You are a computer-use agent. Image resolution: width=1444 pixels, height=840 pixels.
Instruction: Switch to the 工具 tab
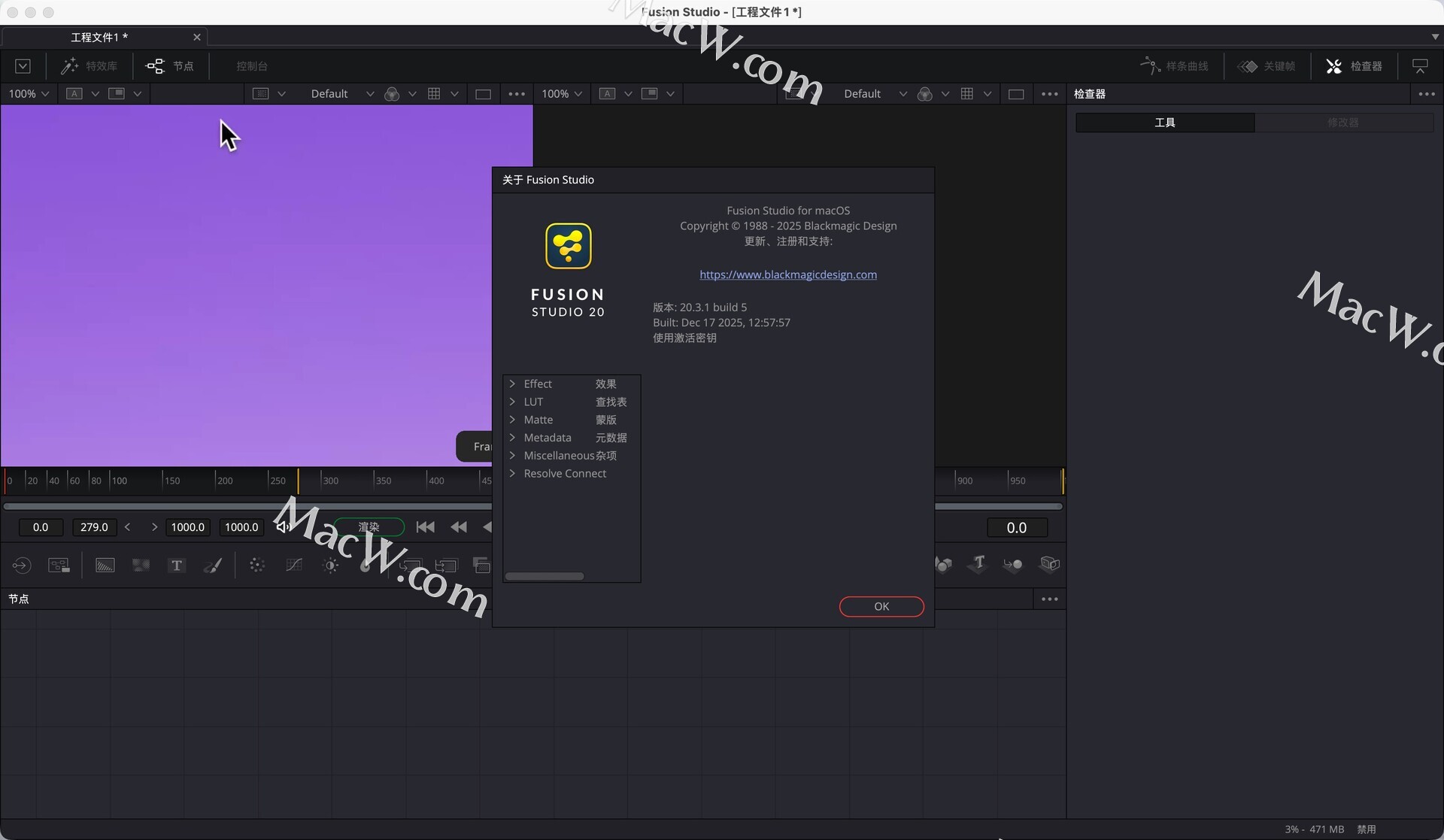click(1164, 123)
